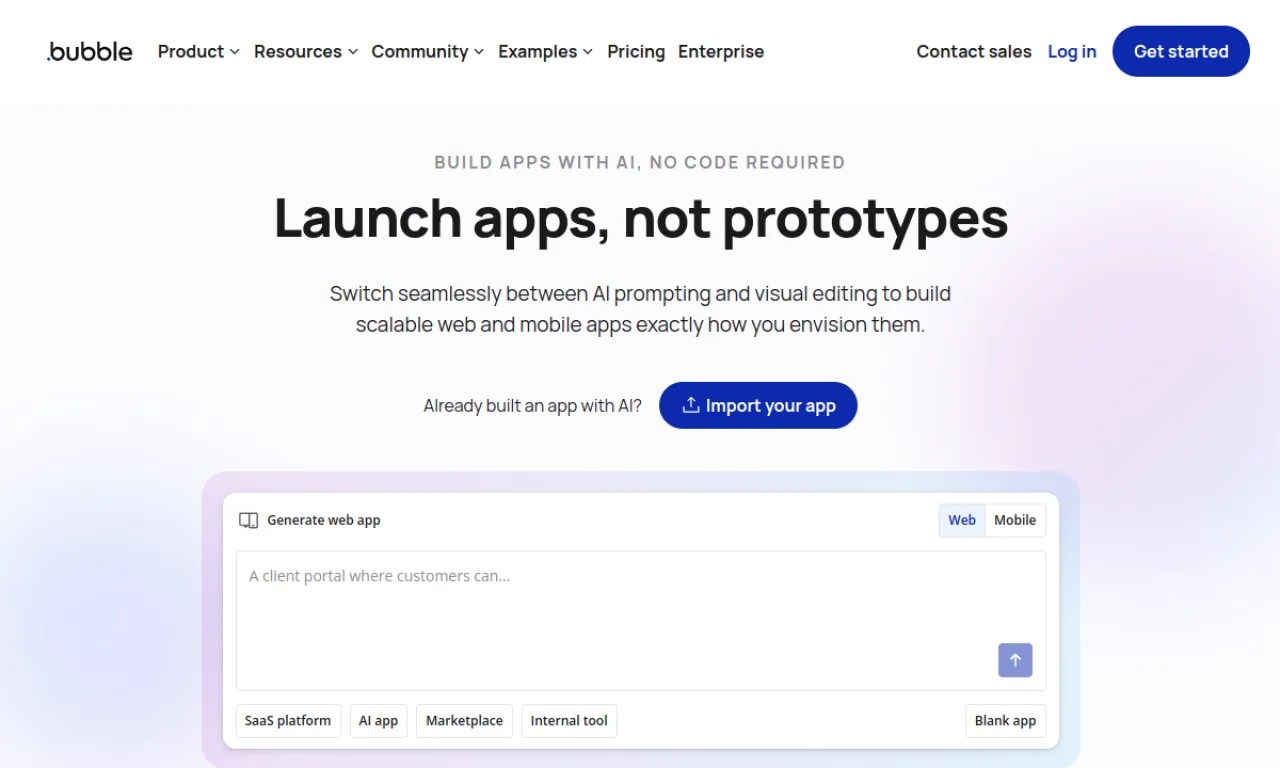
Task: Click the Get started button
Action: click(1181, 51)
